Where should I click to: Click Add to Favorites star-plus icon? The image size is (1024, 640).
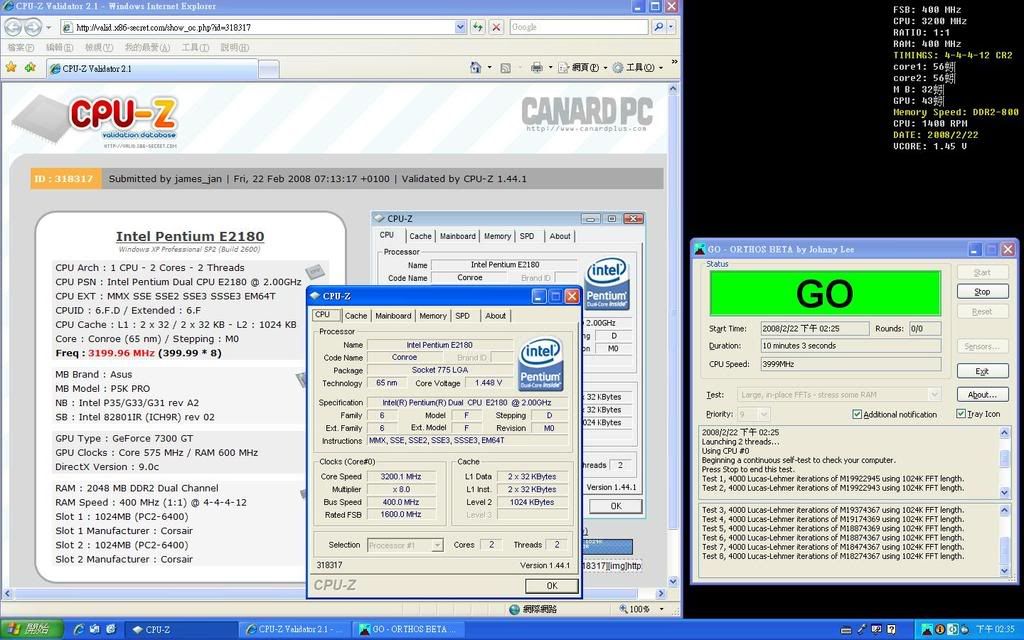[30, 67]
